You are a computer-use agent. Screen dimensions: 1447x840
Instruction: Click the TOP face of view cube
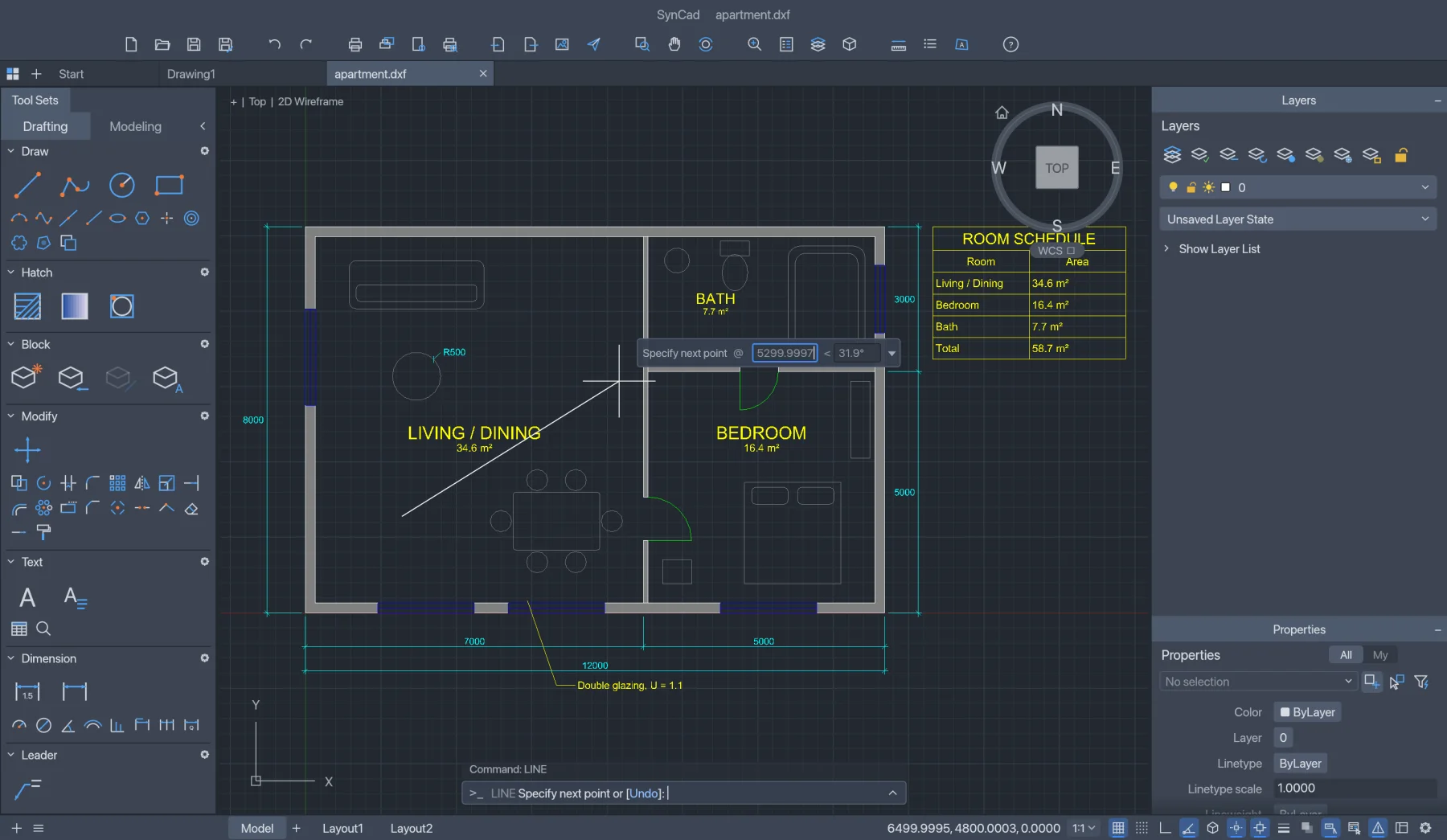(1057, 168)
